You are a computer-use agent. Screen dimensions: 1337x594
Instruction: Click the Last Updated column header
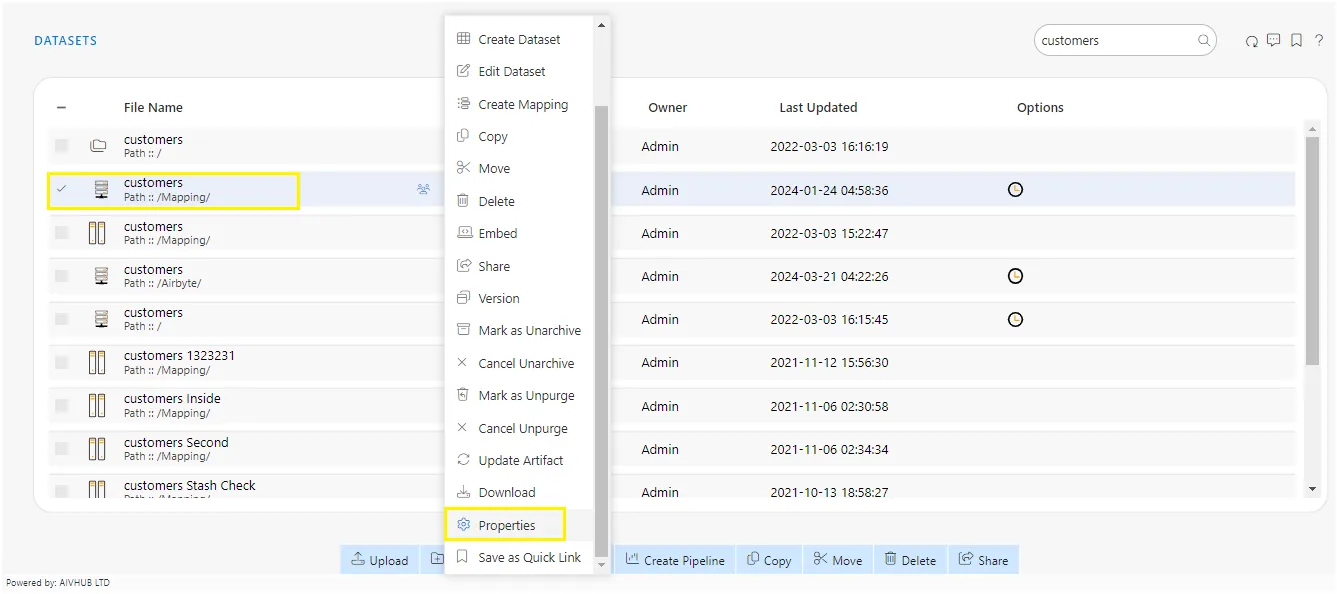(x=818, y=108)
